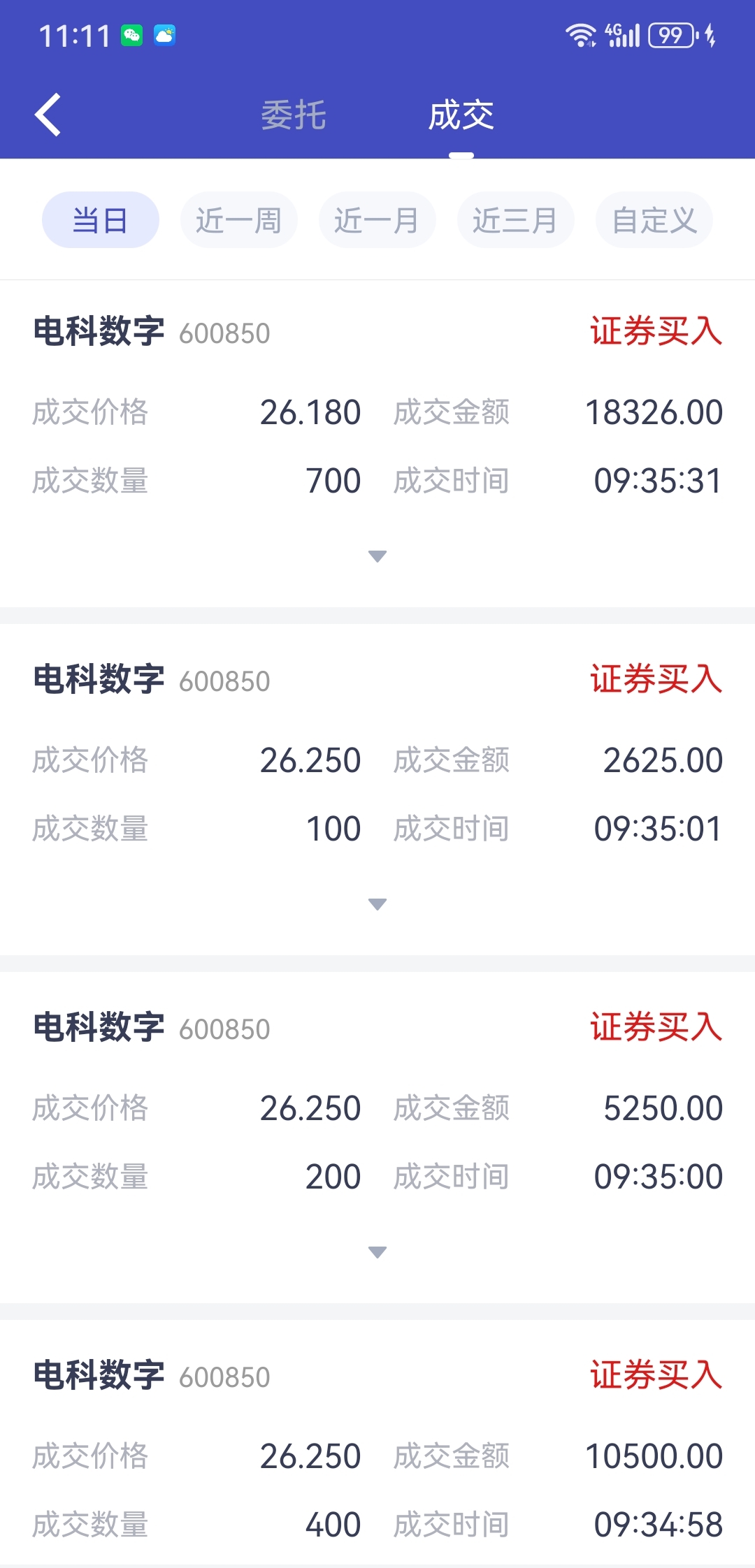Tap the back arrow icon
Image resolution: width=755 pixels, height=1568 pixels.
(48, 115)
